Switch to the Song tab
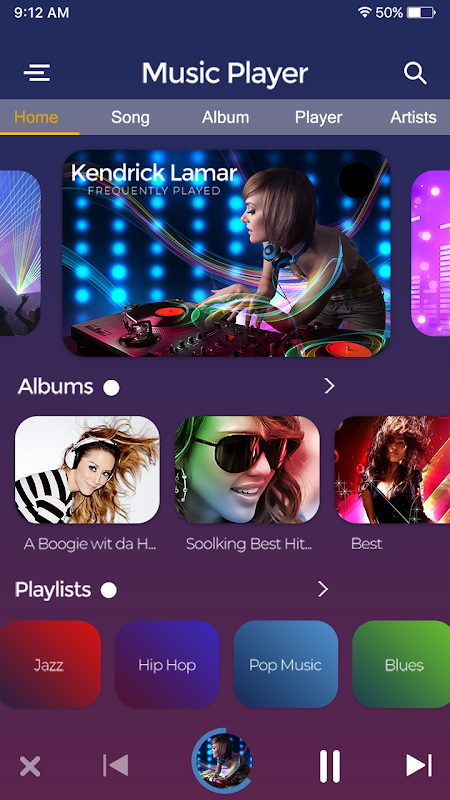 click(130, 117)
